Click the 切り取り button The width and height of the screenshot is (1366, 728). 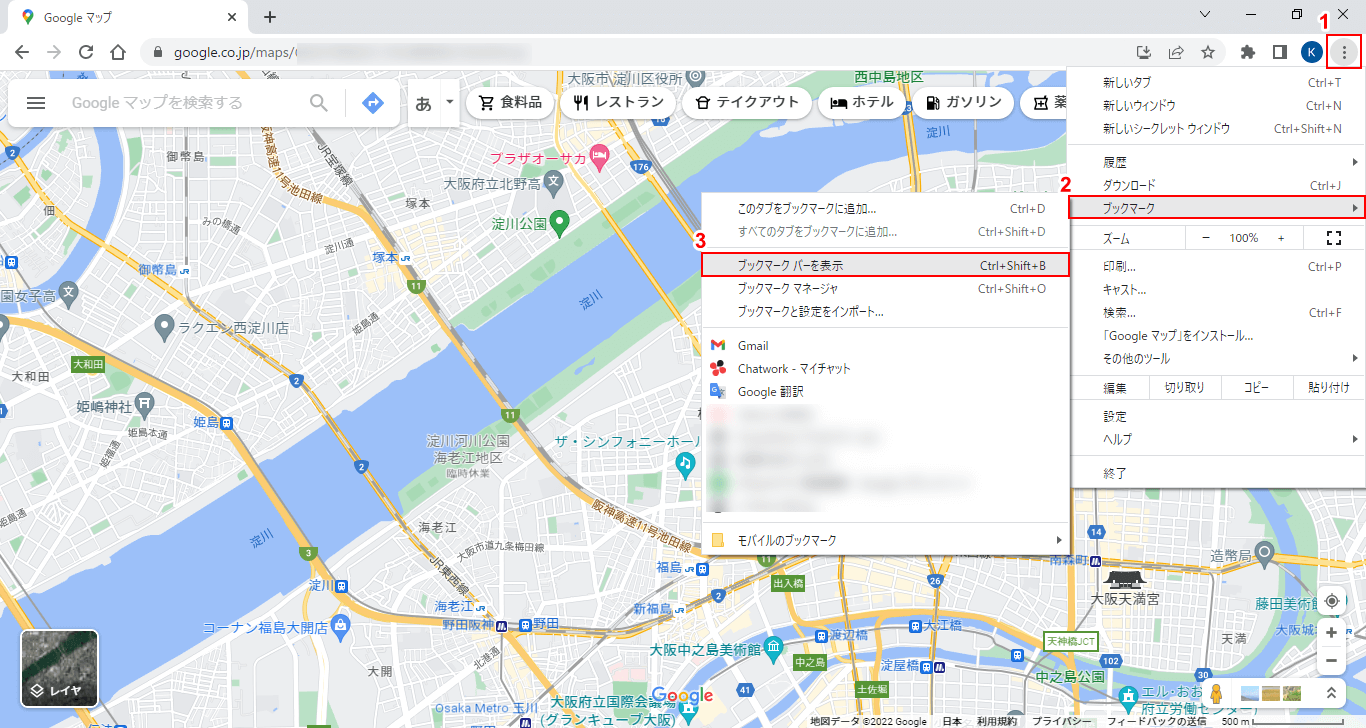point(1185,388)
